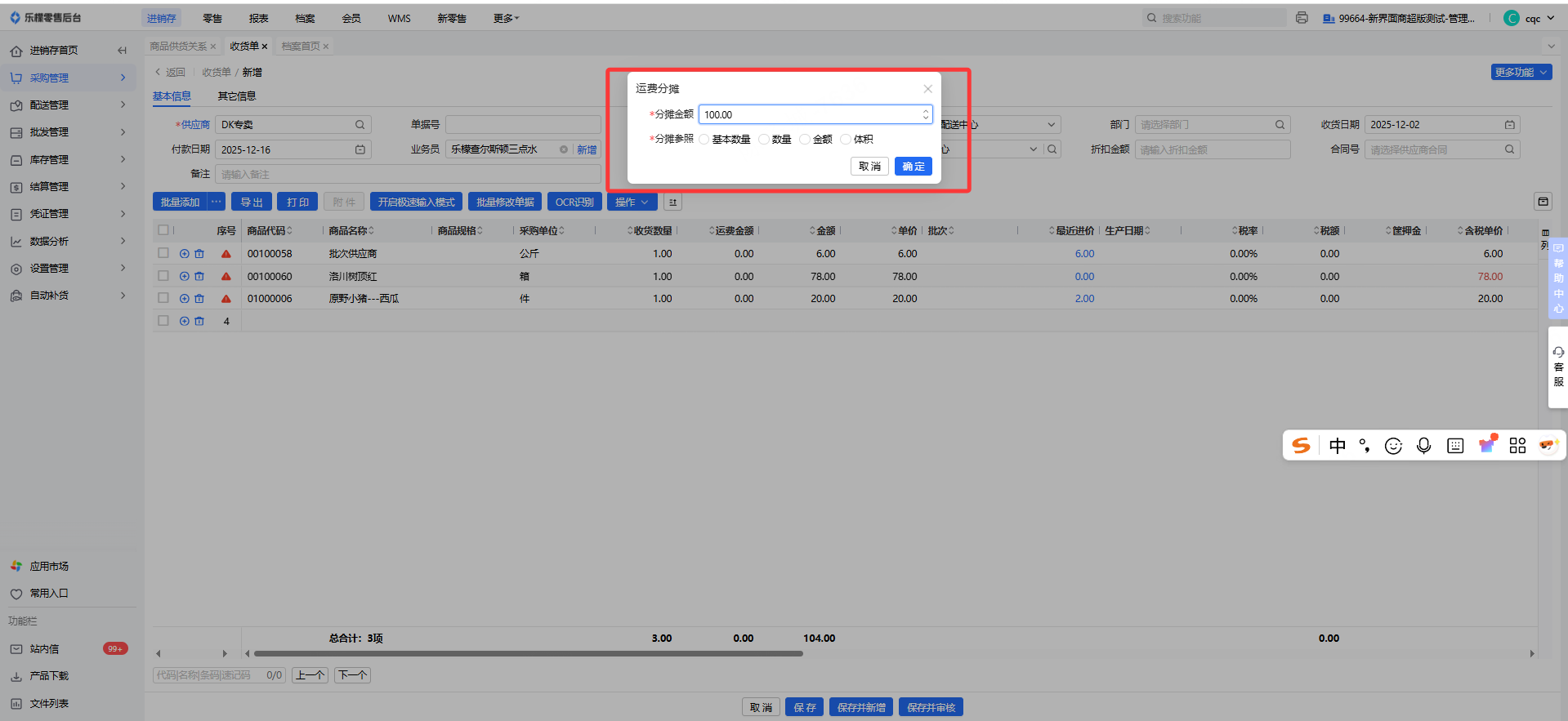
Task: Click the search icon in the 供应商 field
Action: pyautogui.click(x=360, y=125)
